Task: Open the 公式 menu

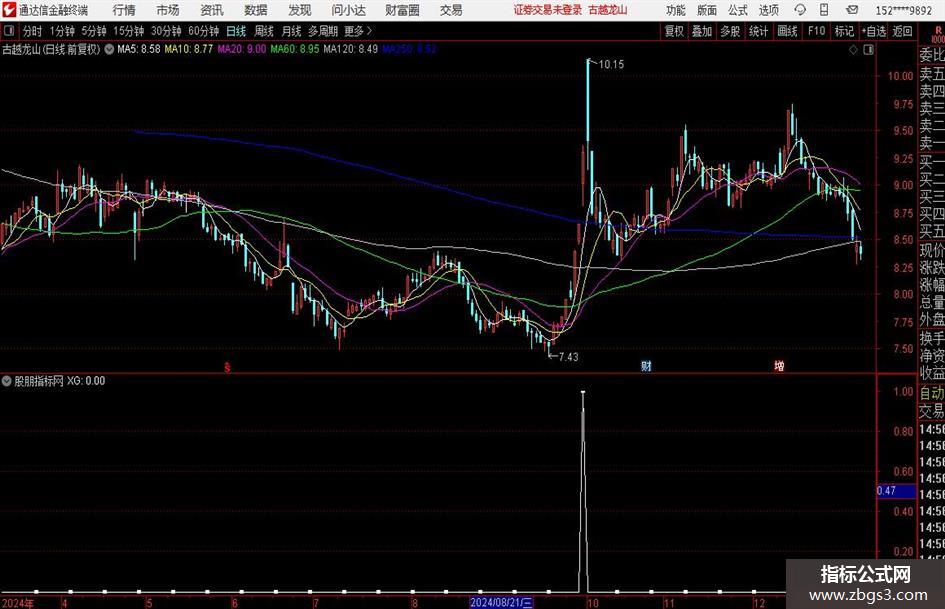Action: (x=738, y=10)
